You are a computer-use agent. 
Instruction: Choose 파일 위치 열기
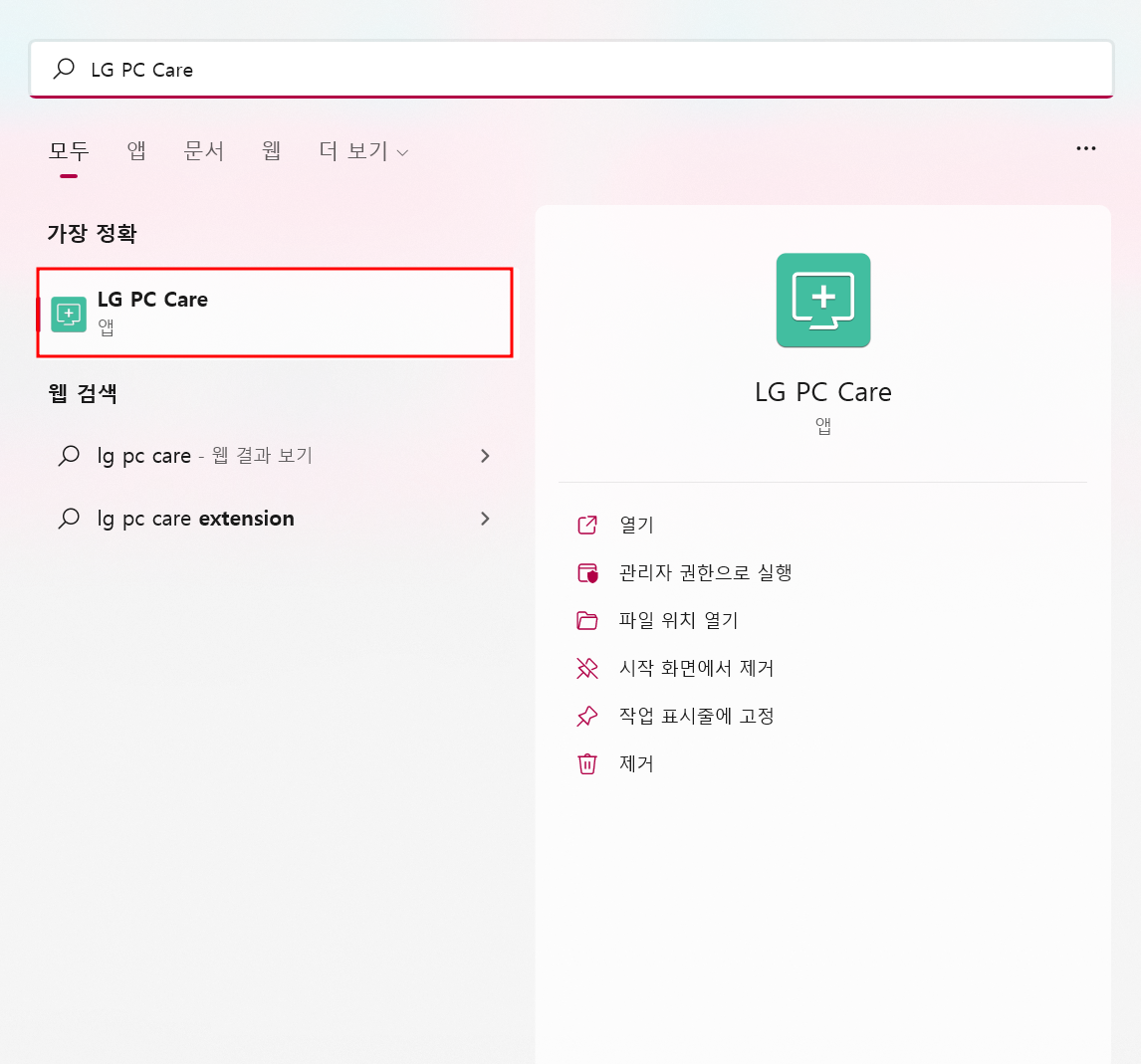click(678, 620)
